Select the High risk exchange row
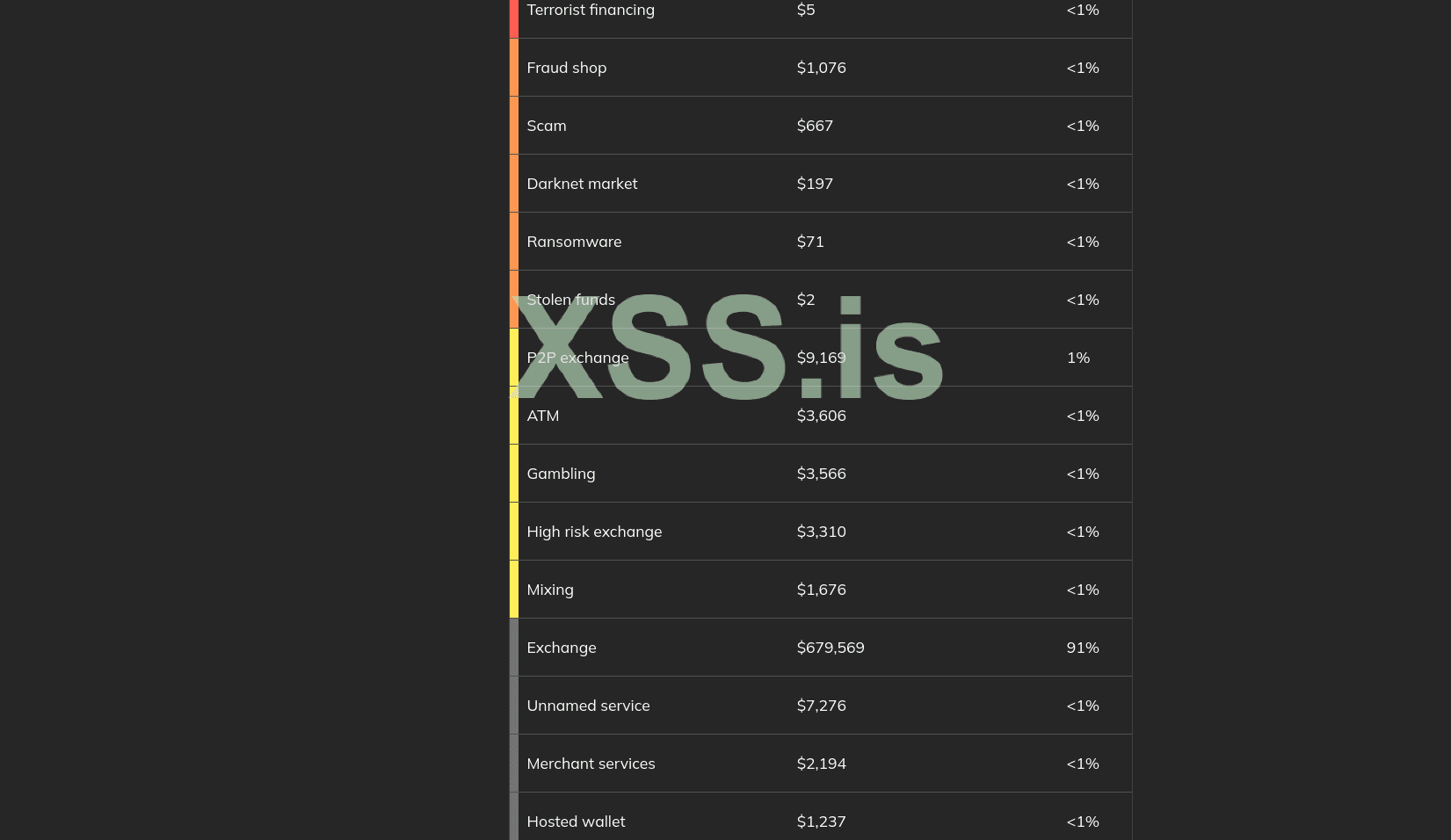Viewport: 1451px width, 840px height. coord(821,532)
